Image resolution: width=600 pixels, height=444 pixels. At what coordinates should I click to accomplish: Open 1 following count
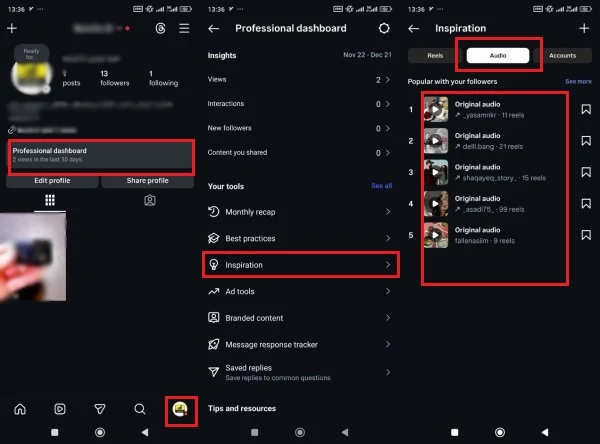tap(163, 78)
